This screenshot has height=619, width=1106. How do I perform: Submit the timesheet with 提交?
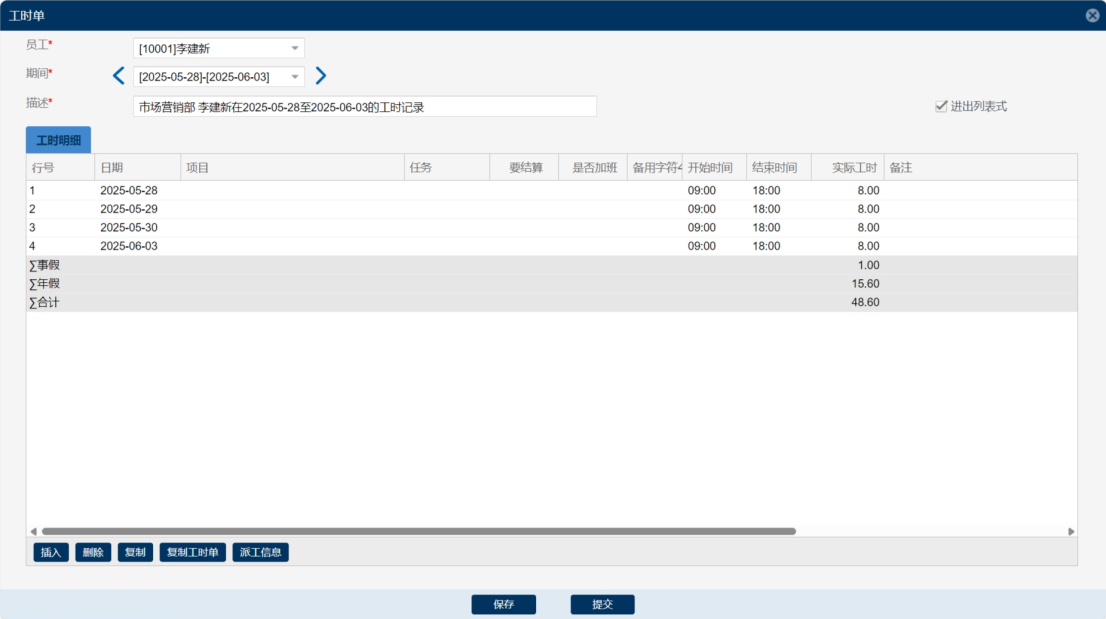[602, 604]
